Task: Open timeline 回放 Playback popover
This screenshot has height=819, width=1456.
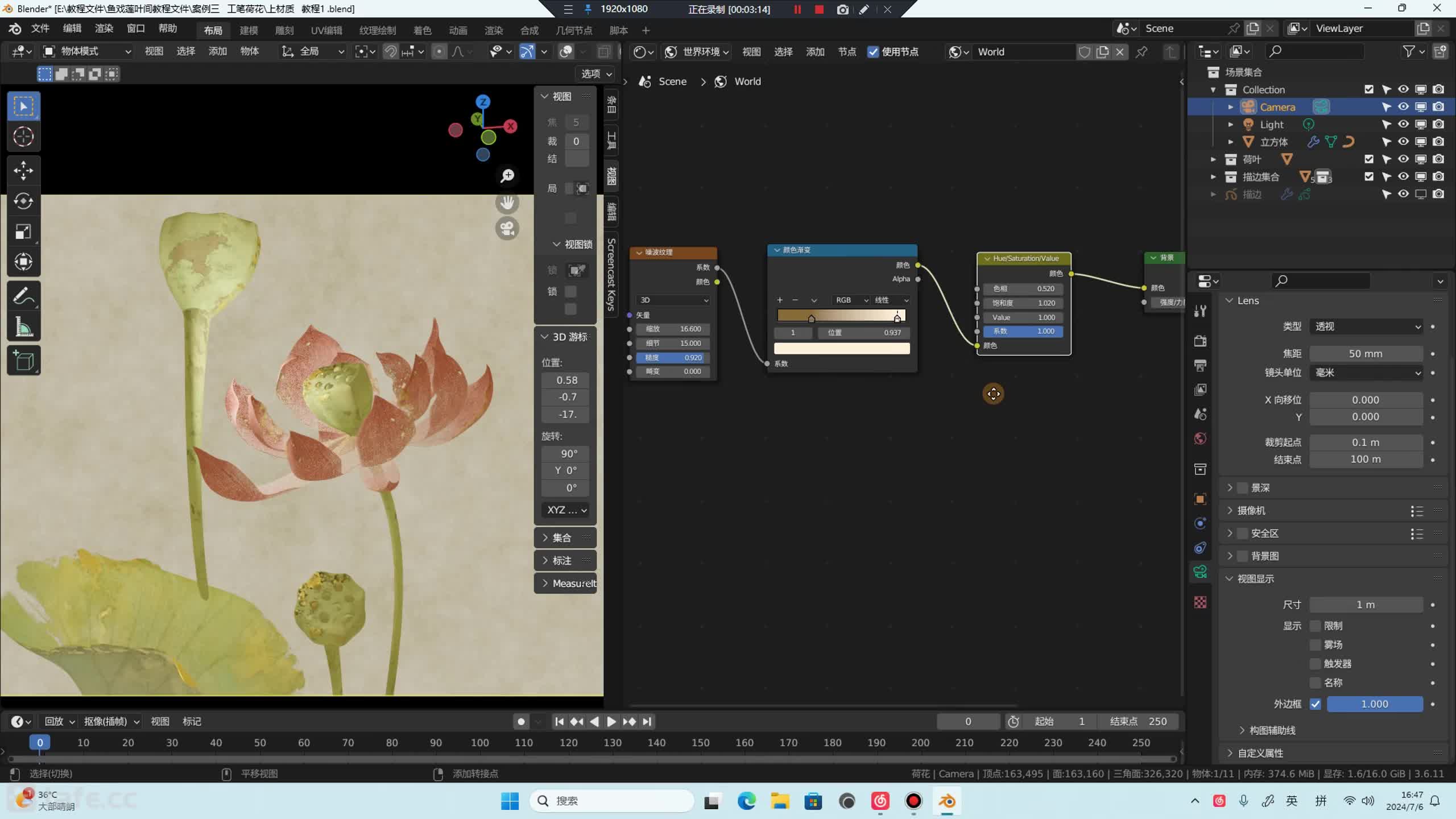Action: click(x=59, y=721)
